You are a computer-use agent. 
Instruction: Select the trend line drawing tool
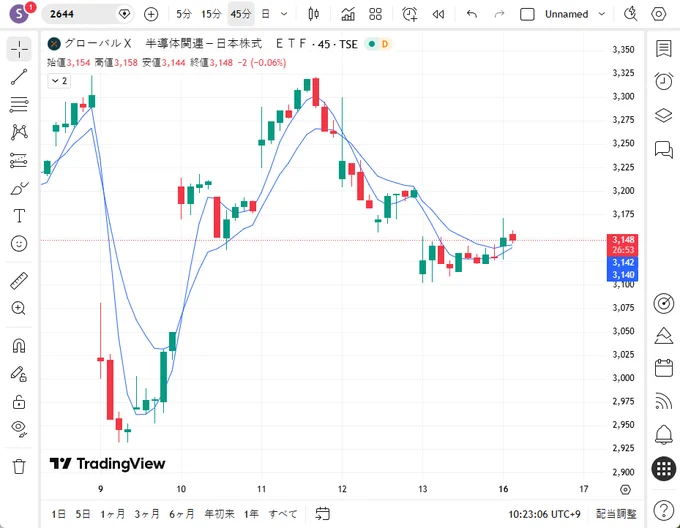[x=19, y=77]
